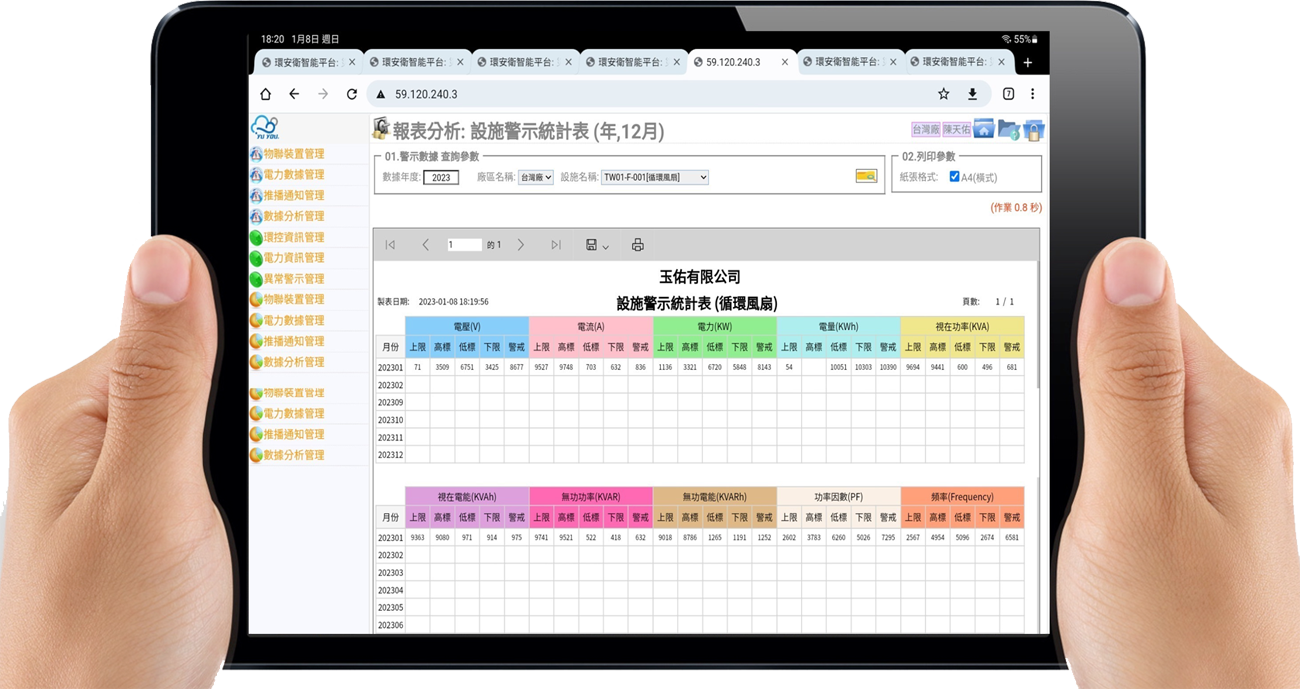
Task: Print the report with printer icon
Action: 637,245
